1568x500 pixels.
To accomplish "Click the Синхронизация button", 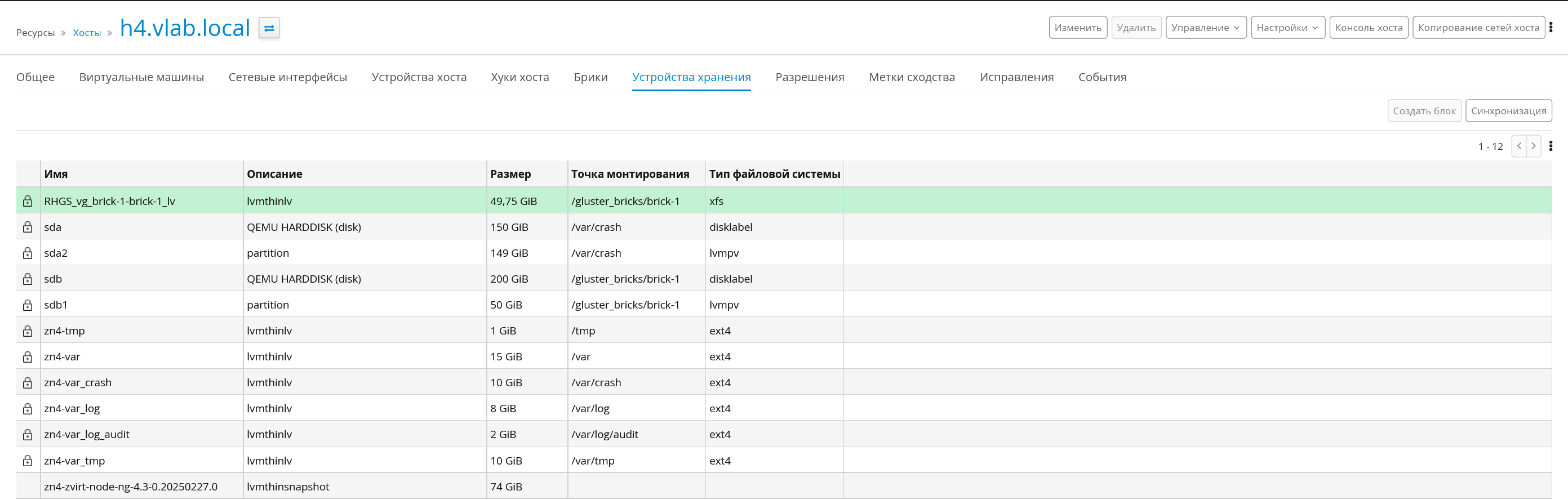I will [x=1508, y=111].
